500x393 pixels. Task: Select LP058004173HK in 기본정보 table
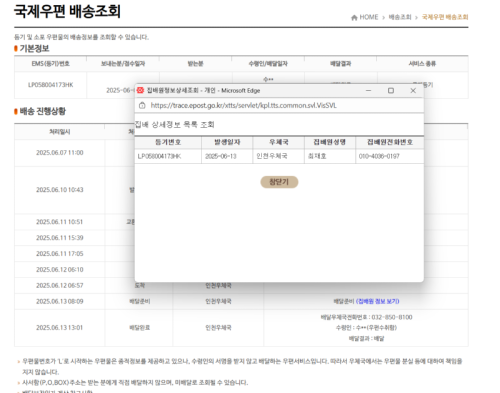51,85
